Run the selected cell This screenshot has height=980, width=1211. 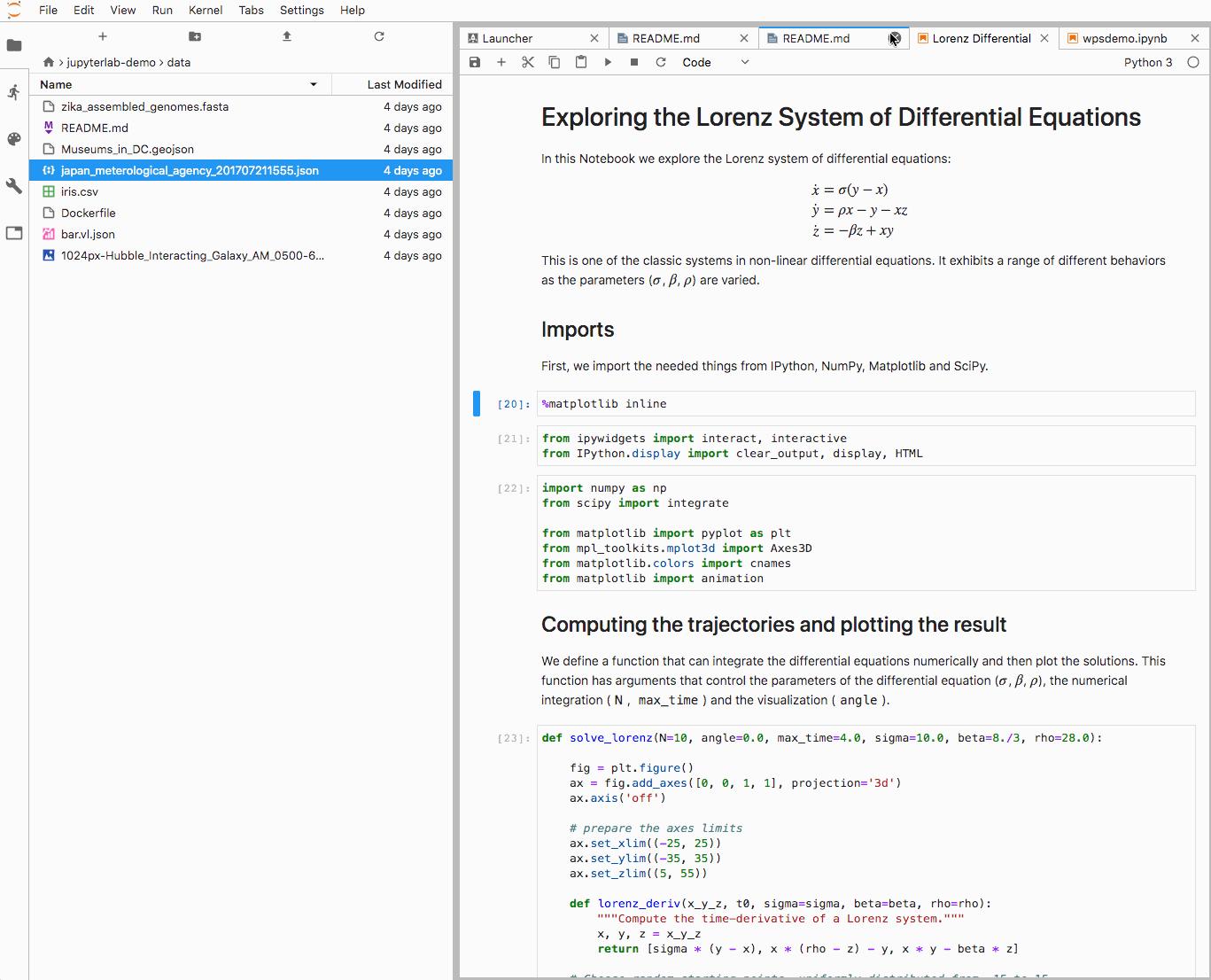608,62
